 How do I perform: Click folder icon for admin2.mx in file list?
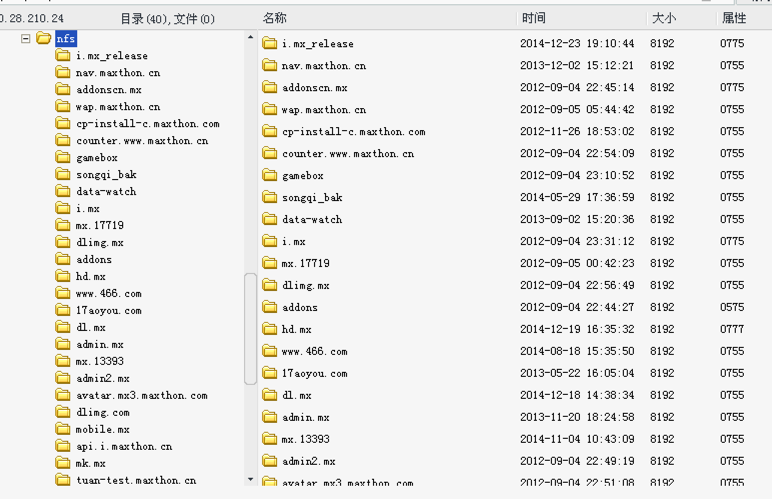(x=269, y=461)
